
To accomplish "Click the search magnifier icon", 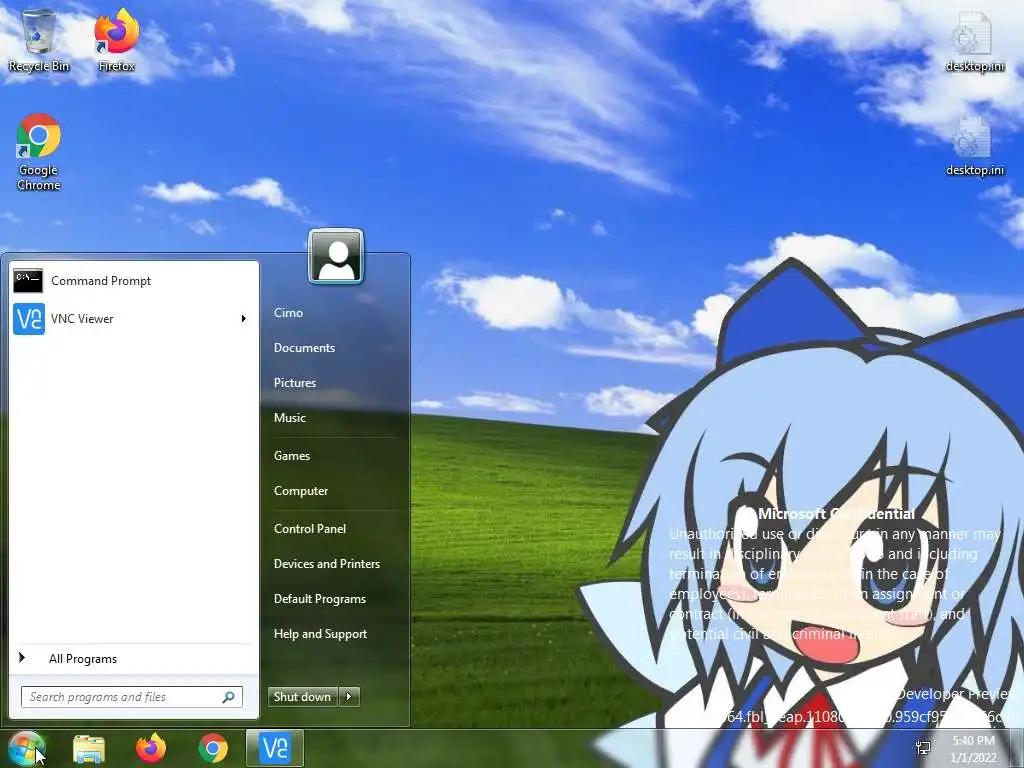I will coord(229,697).
